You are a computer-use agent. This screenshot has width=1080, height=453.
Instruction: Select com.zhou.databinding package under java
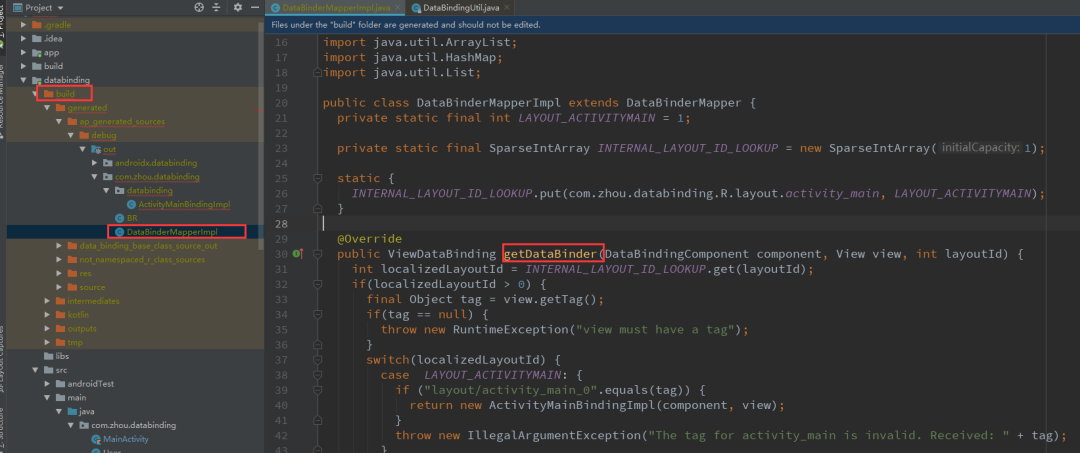click(x=132, y=425)
